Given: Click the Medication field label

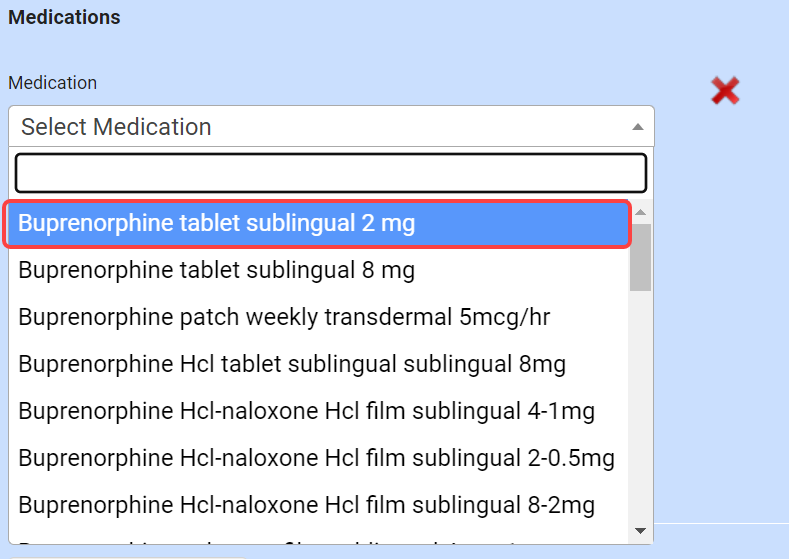Looking at the screenshot, I should coord(53,83).
